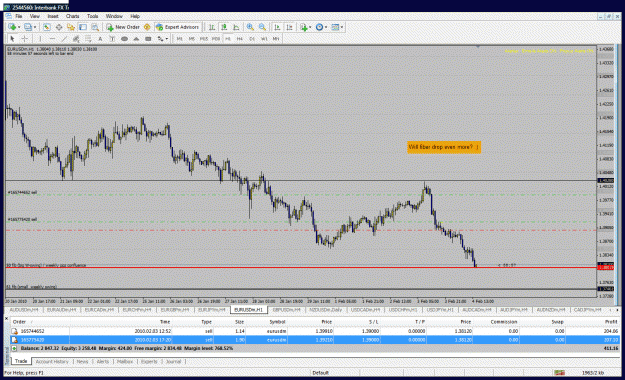This screenshot has width=625, height=380.
Task: Open the Profiles toolbar icon
Action: (28, 27)
